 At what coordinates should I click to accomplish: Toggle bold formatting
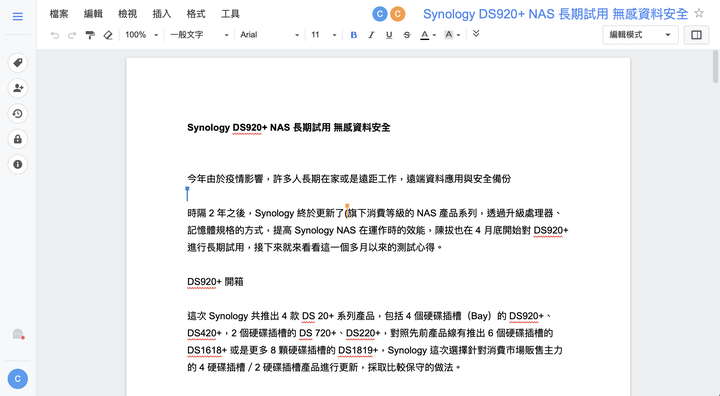click(354, 35)
